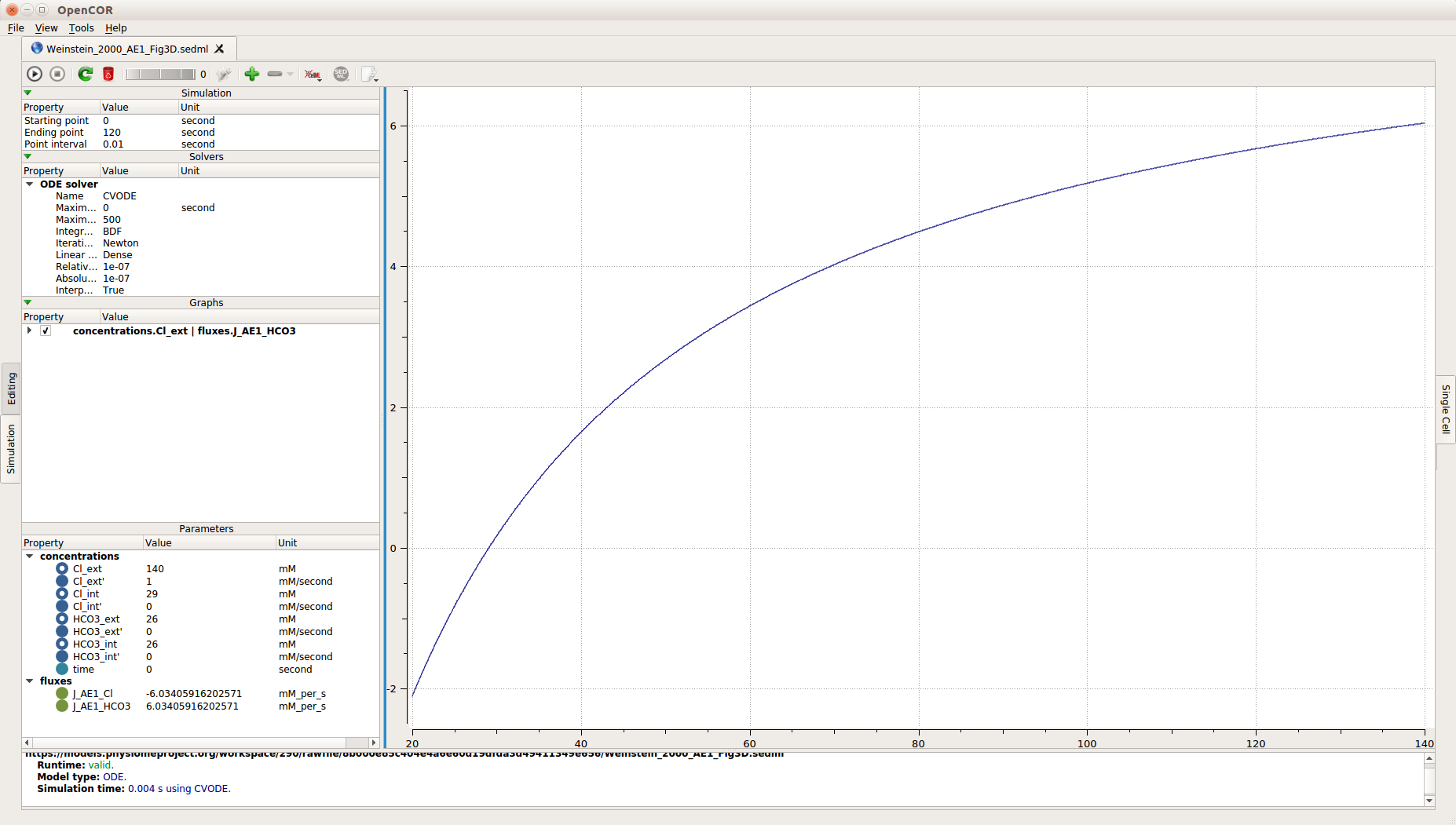Open the Single Cell side tab

1445,409
